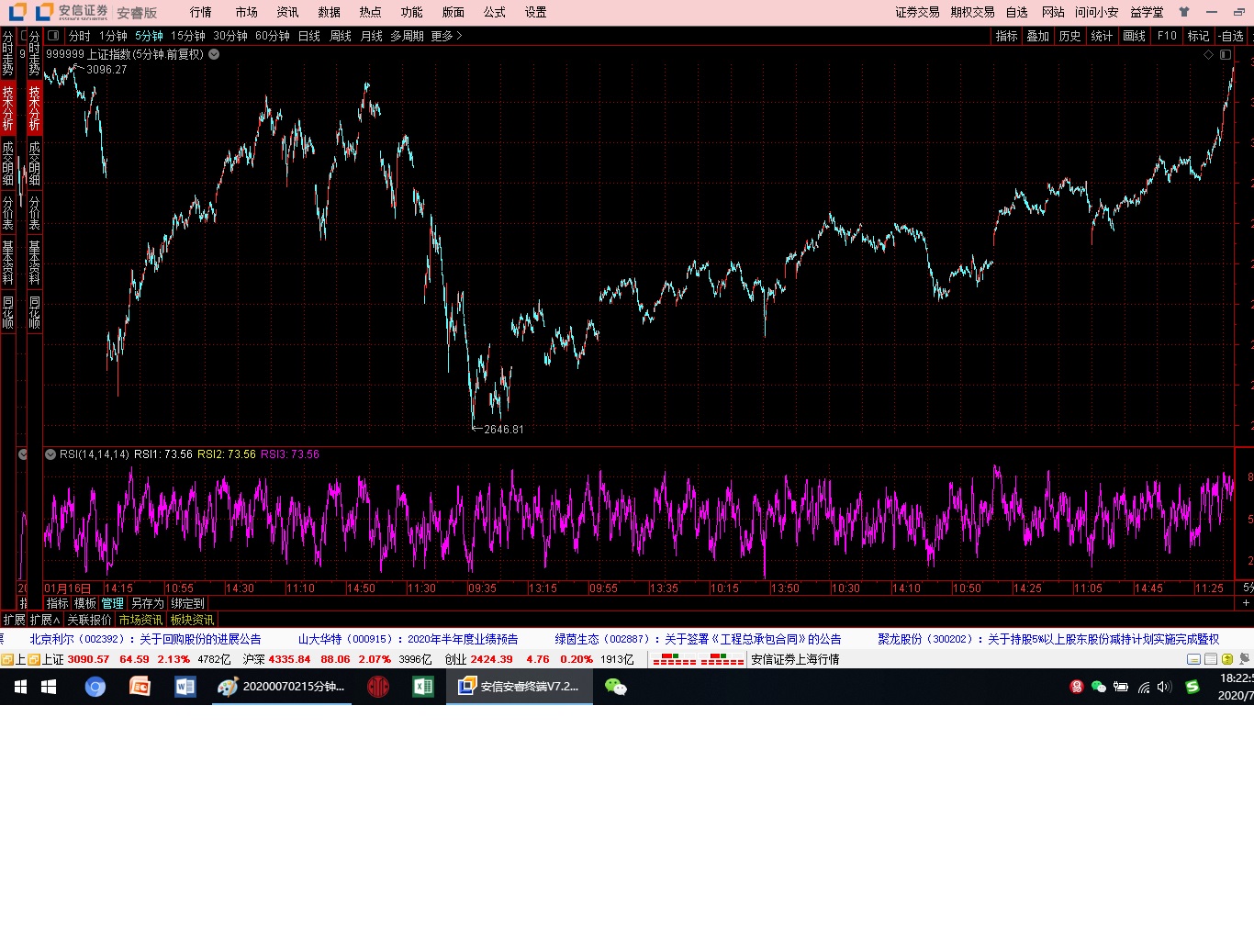Select the 5分钟 period tab

(x=149, y=36)
